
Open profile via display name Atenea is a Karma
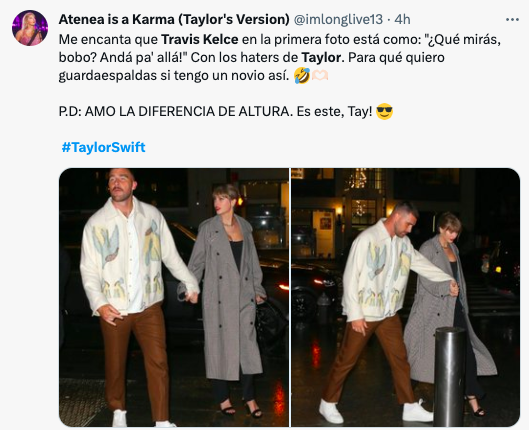[174, 20]
